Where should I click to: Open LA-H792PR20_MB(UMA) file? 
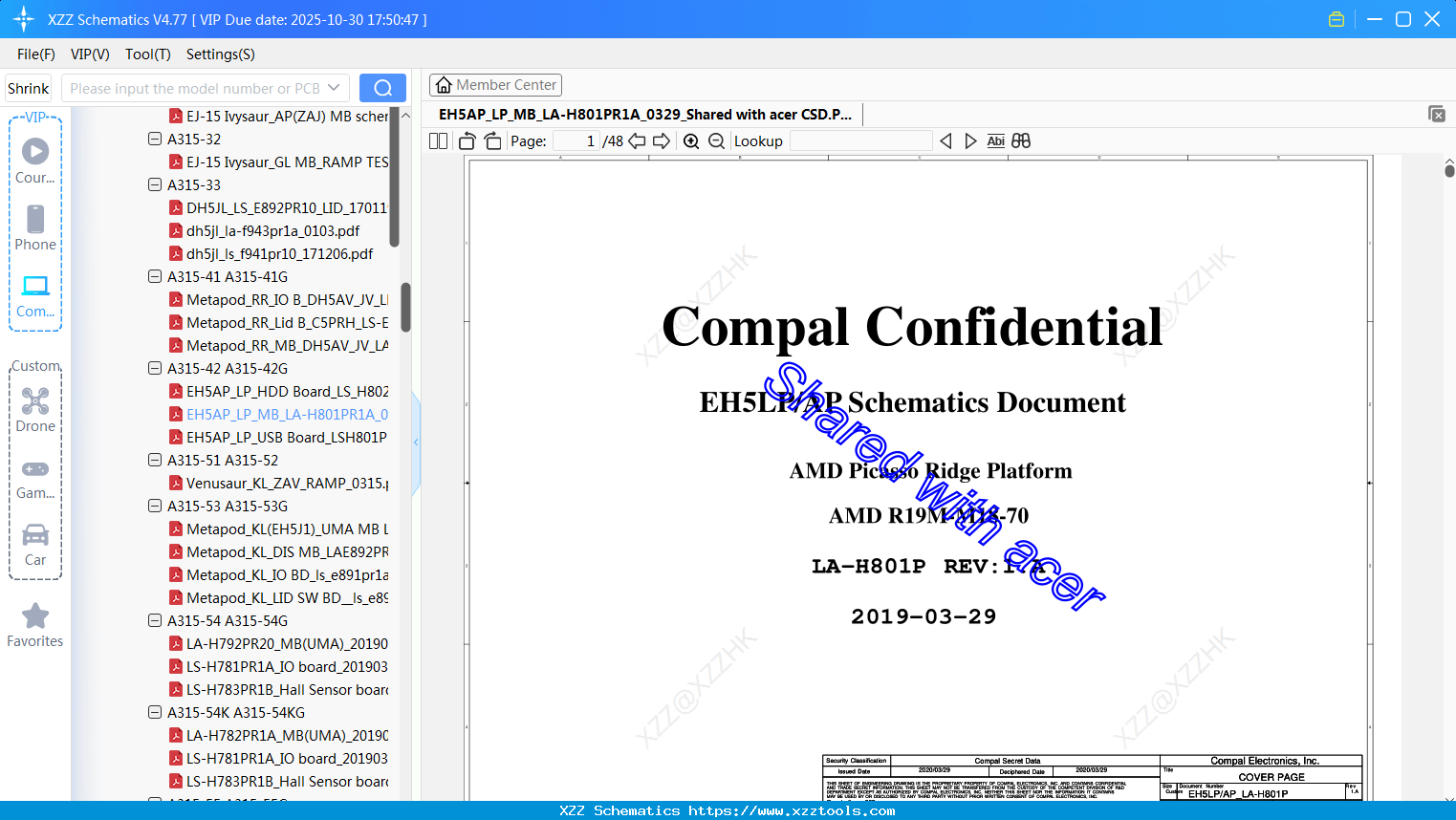click(279, 643)
